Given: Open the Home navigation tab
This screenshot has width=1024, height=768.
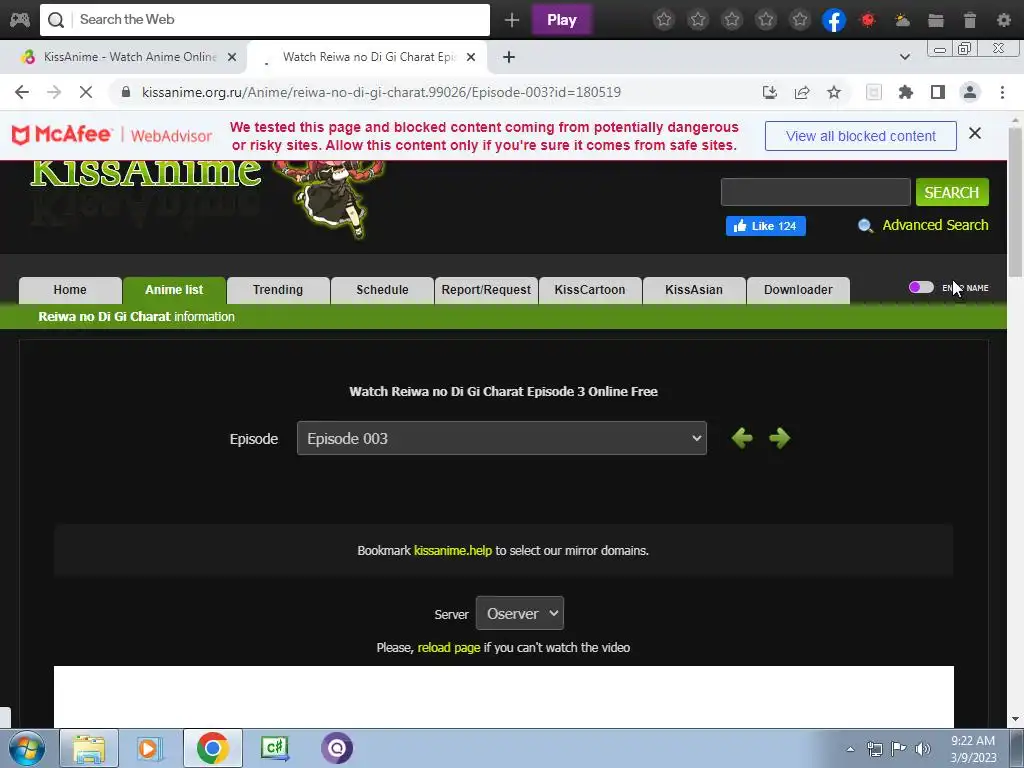Looking at the screenshot, I should [70, 290].
